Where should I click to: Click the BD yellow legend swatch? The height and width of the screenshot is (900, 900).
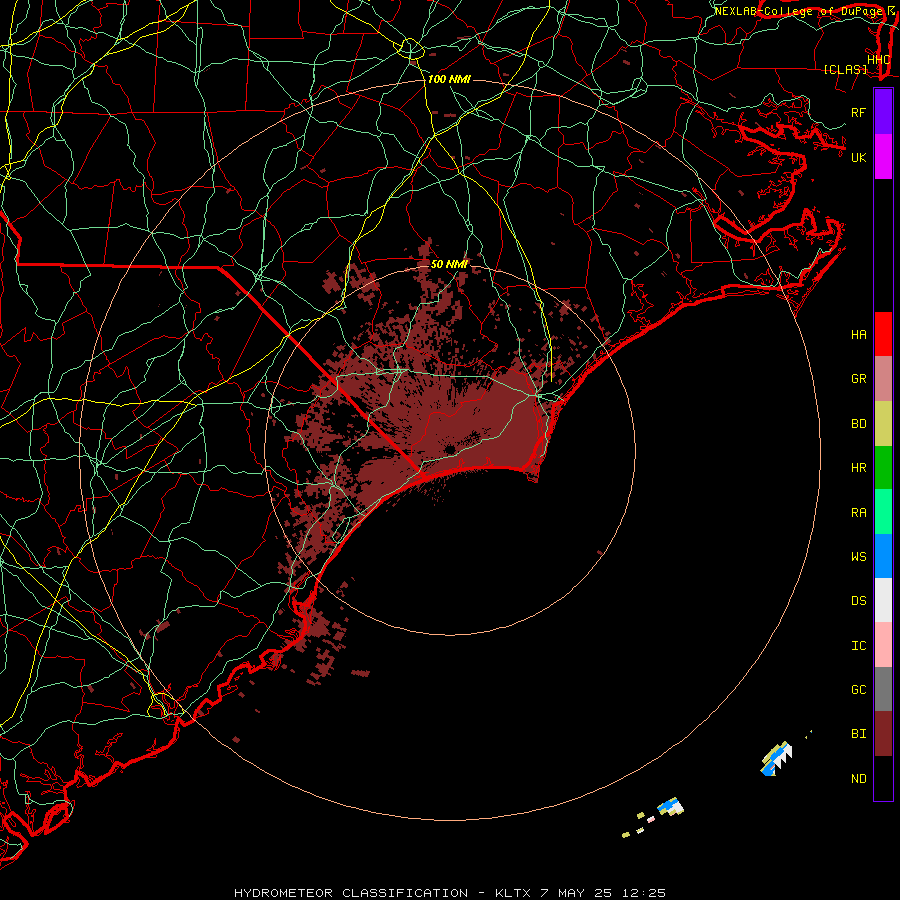[x=883, y=424]
